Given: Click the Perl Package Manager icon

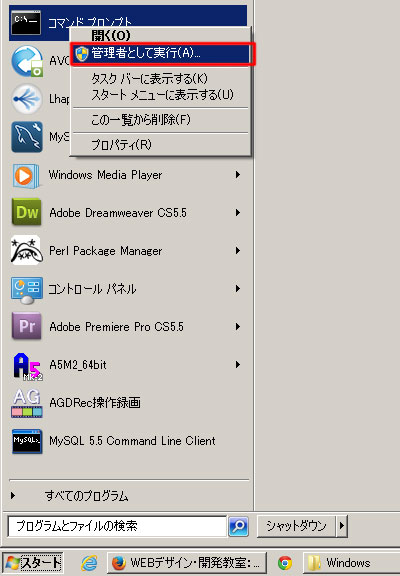Looking at the screenshot, I should pos(26,250).
